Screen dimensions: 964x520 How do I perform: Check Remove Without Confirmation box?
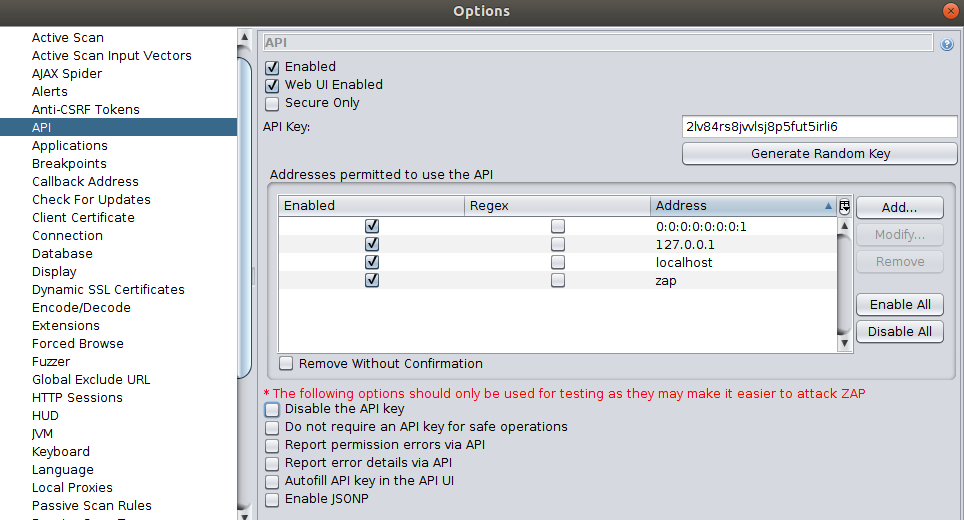(x=286, y=364)
